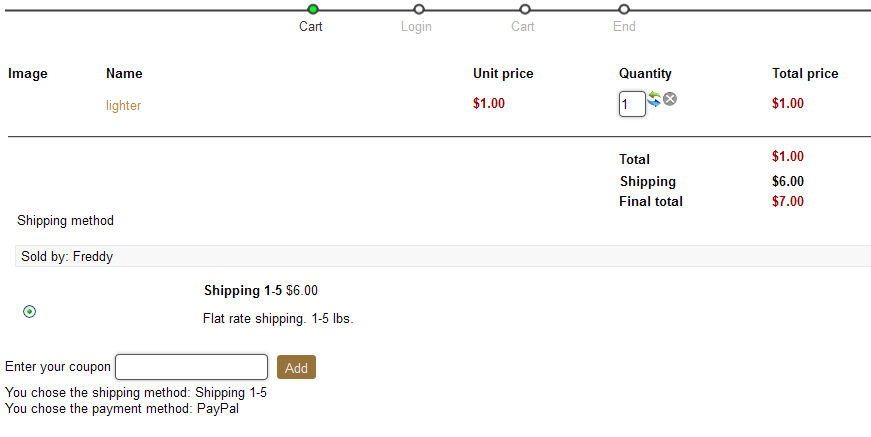Go to the Login step label

416,26
